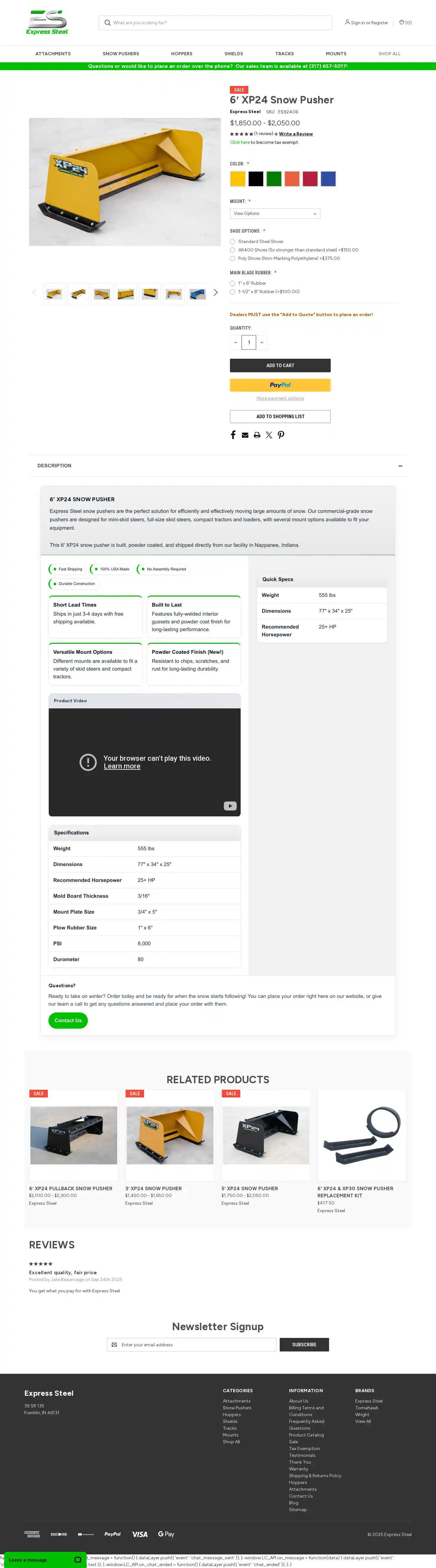Click the Express Steel logo
Viewport: 436px width, 1568px height.
(47, 23)
